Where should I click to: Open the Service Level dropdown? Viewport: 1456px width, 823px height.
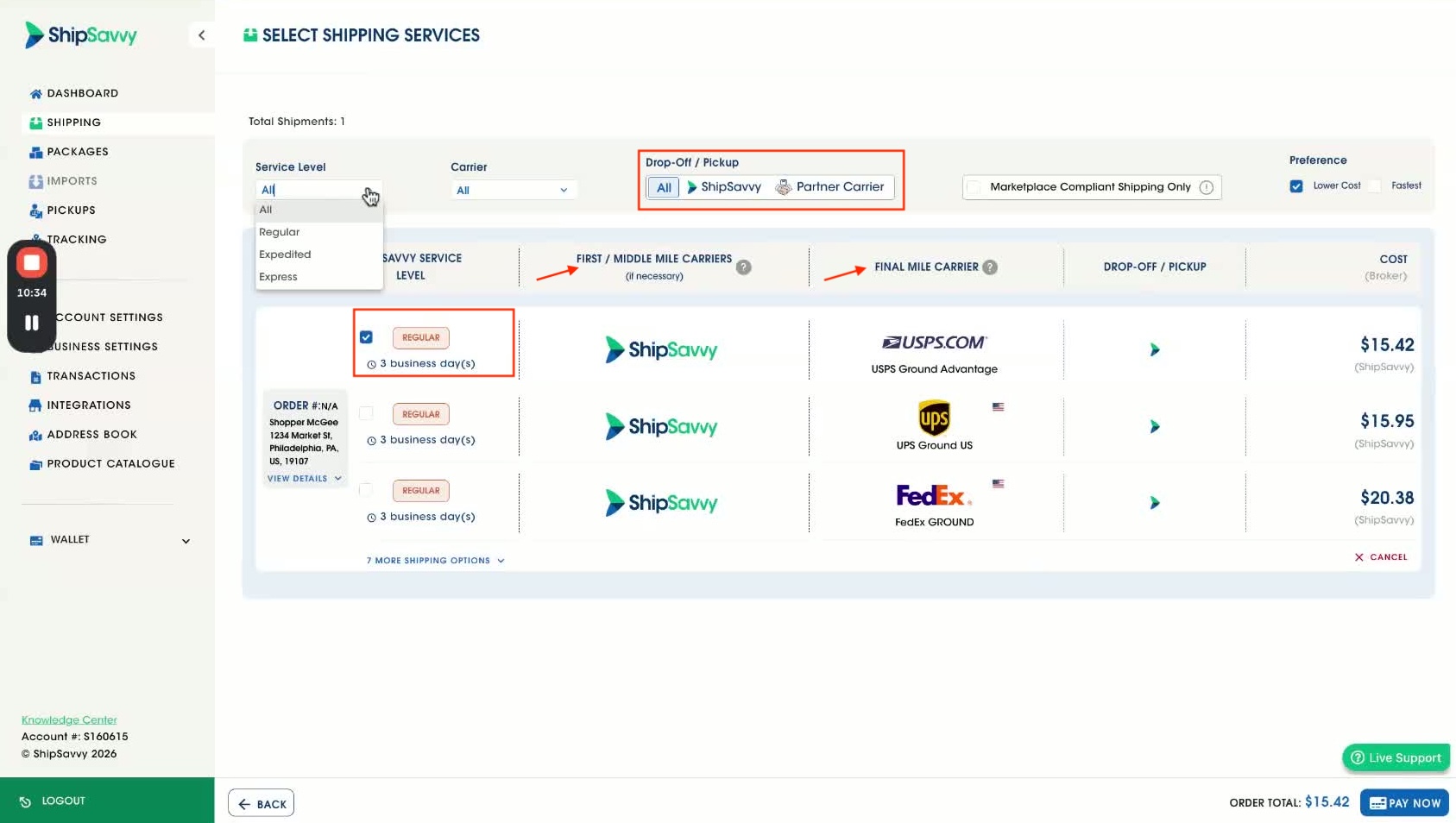pyautogui.click(x=318, y=190)
